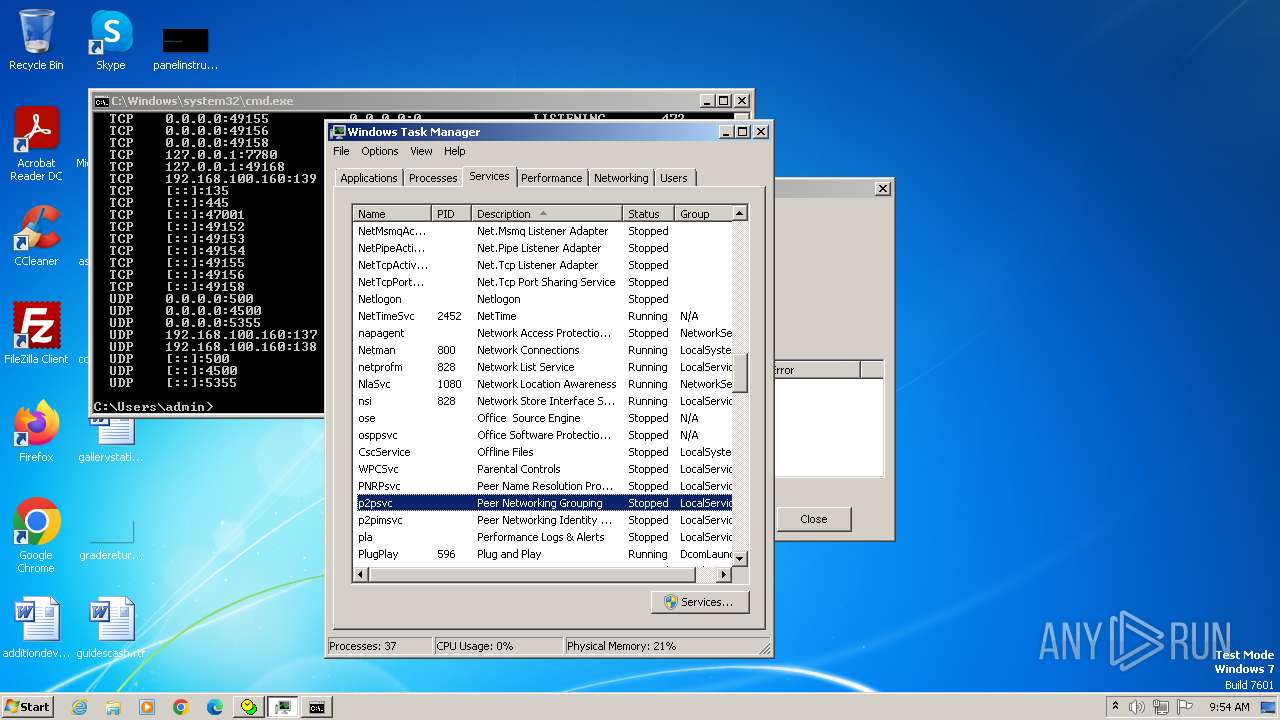Screen dimensions: 1280x720
Task: Open the Windows Media Player taskbar icon
Action: 147,707
